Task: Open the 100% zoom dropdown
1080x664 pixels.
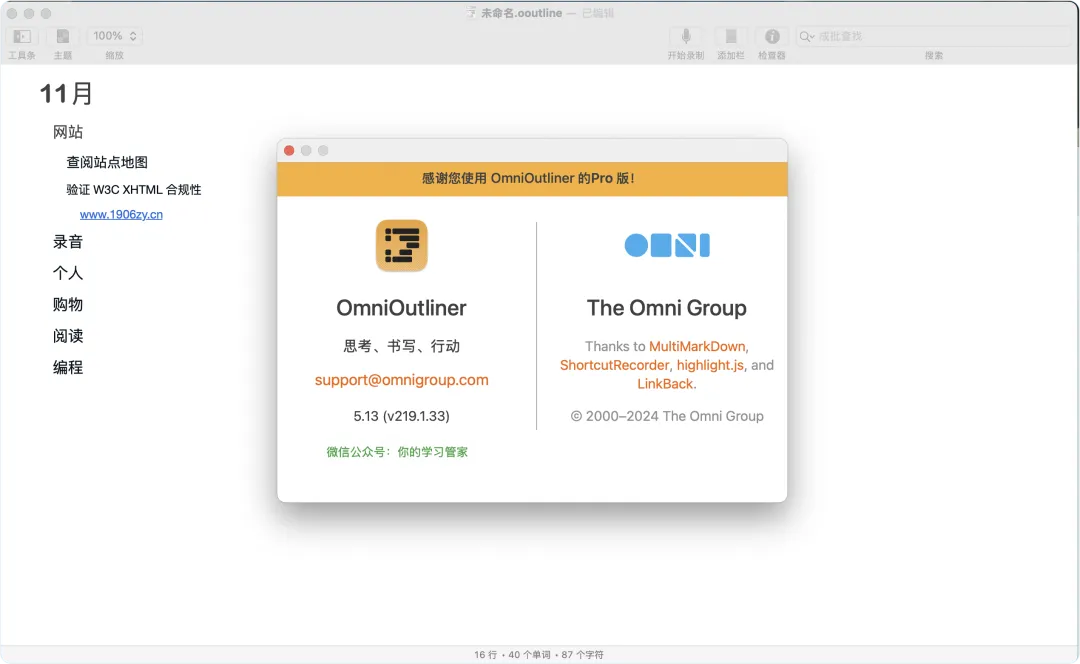Action: coord(115,36)
